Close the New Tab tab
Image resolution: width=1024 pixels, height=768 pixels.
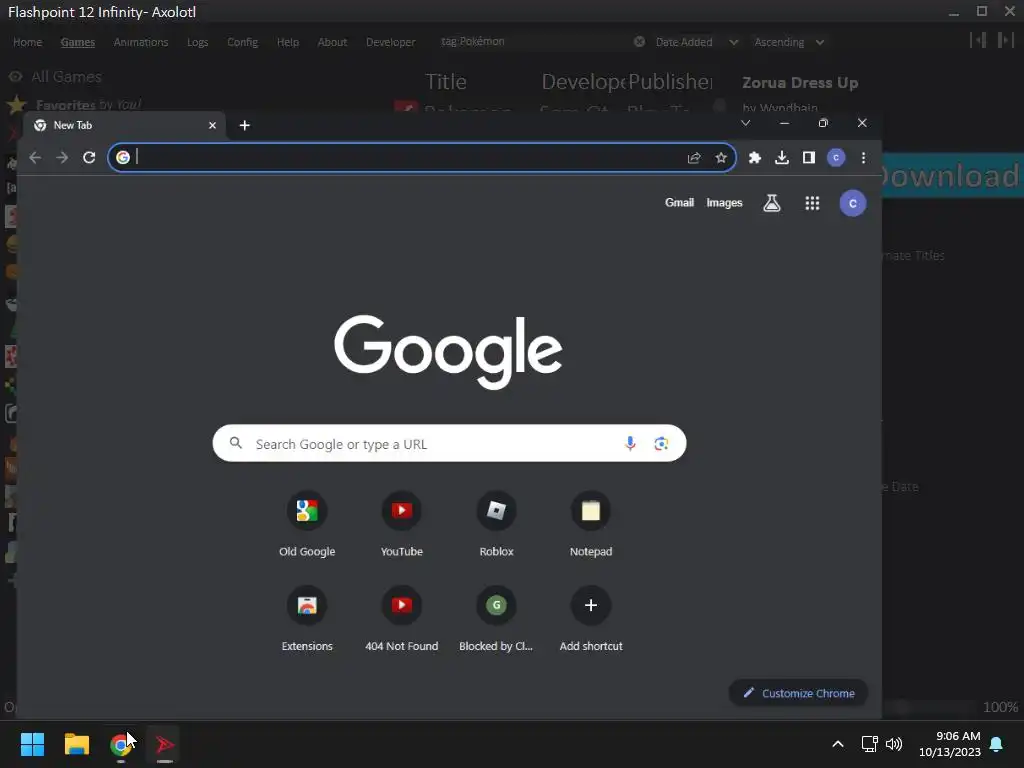coord(212,125)
